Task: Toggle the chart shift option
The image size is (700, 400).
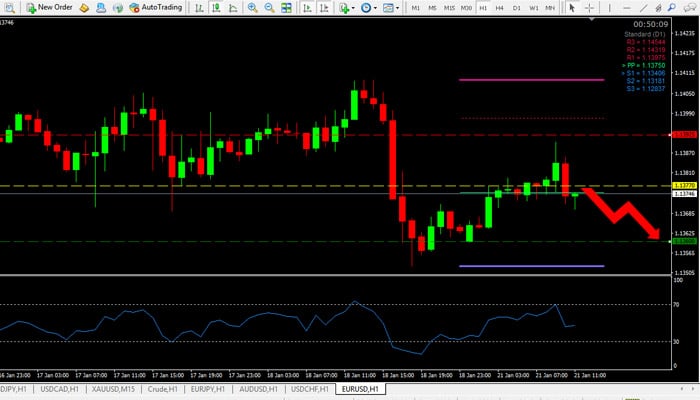Action: tap(322, 7)
